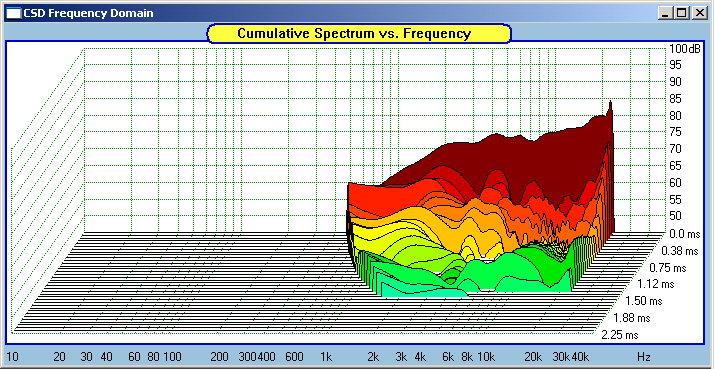
Task: Click the '90' level axis label
Action: coord(675,82)
